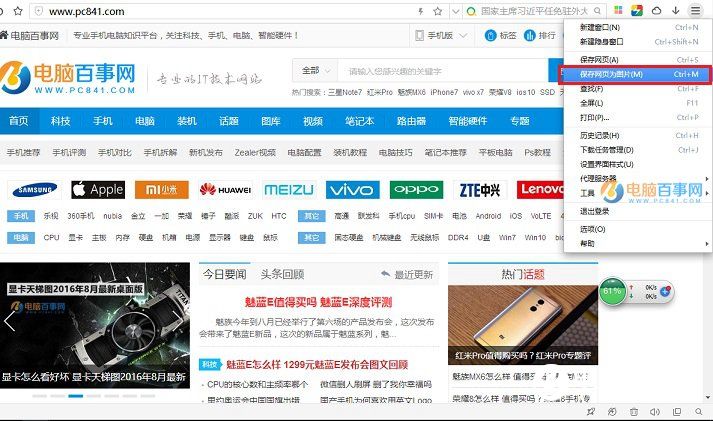713x421 pixels.
Task: Choose 历史记录(H) from the menu
Action: pos(600,135)
